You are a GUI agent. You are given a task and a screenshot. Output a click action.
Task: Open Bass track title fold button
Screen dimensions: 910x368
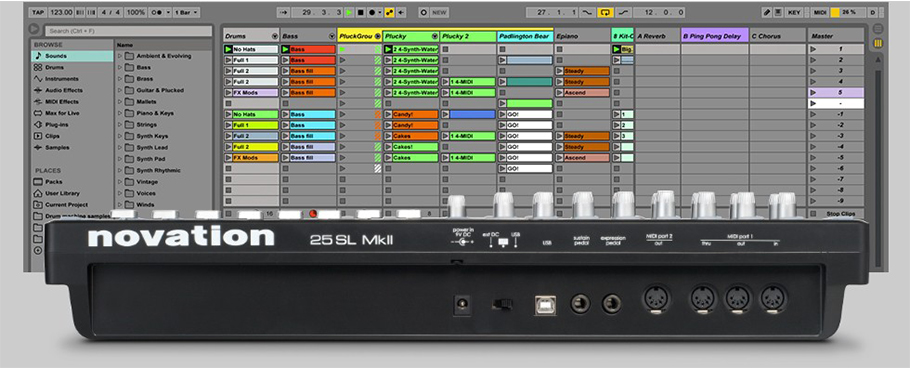[x=331, y=36]
